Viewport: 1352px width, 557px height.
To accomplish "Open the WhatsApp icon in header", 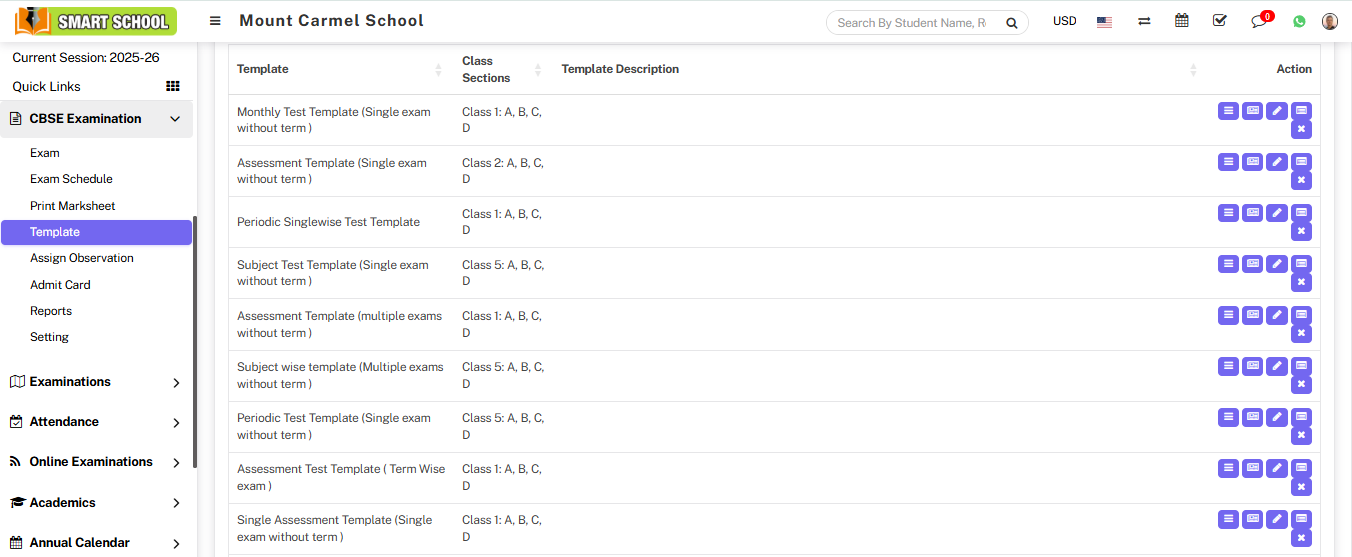I will [1299, 21].
